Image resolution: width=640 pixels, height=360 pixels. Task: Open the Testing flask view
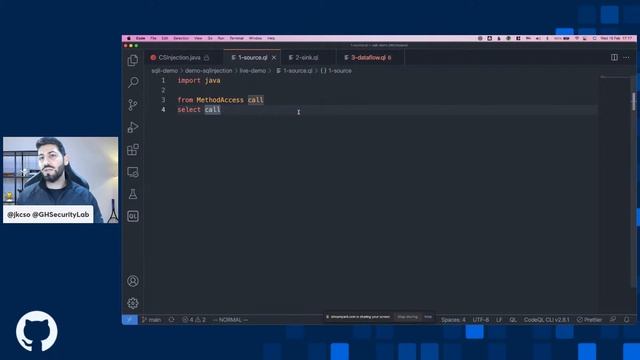tap(133, 194)
